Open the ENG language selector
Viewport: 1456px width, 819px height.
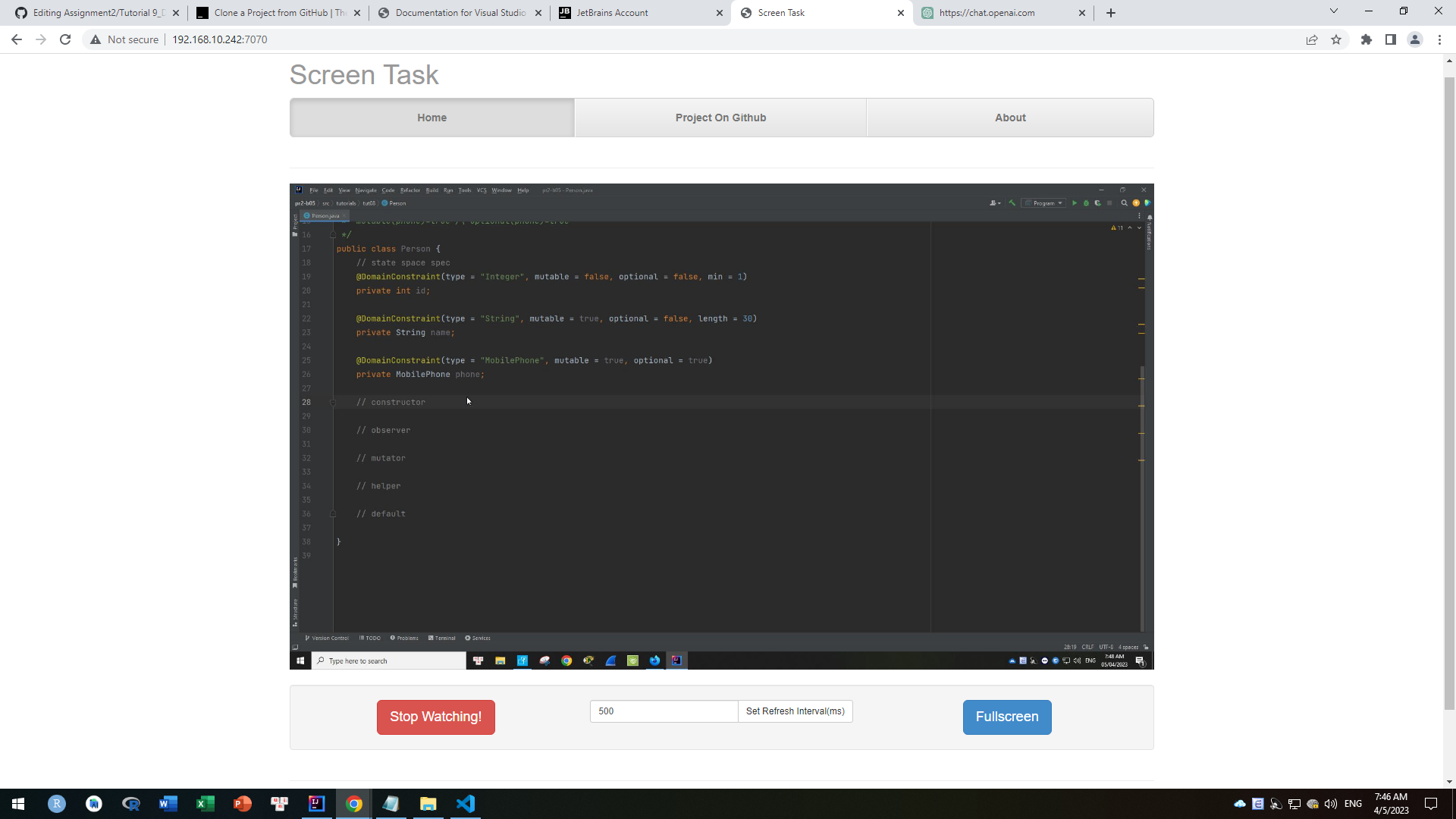1353,804
